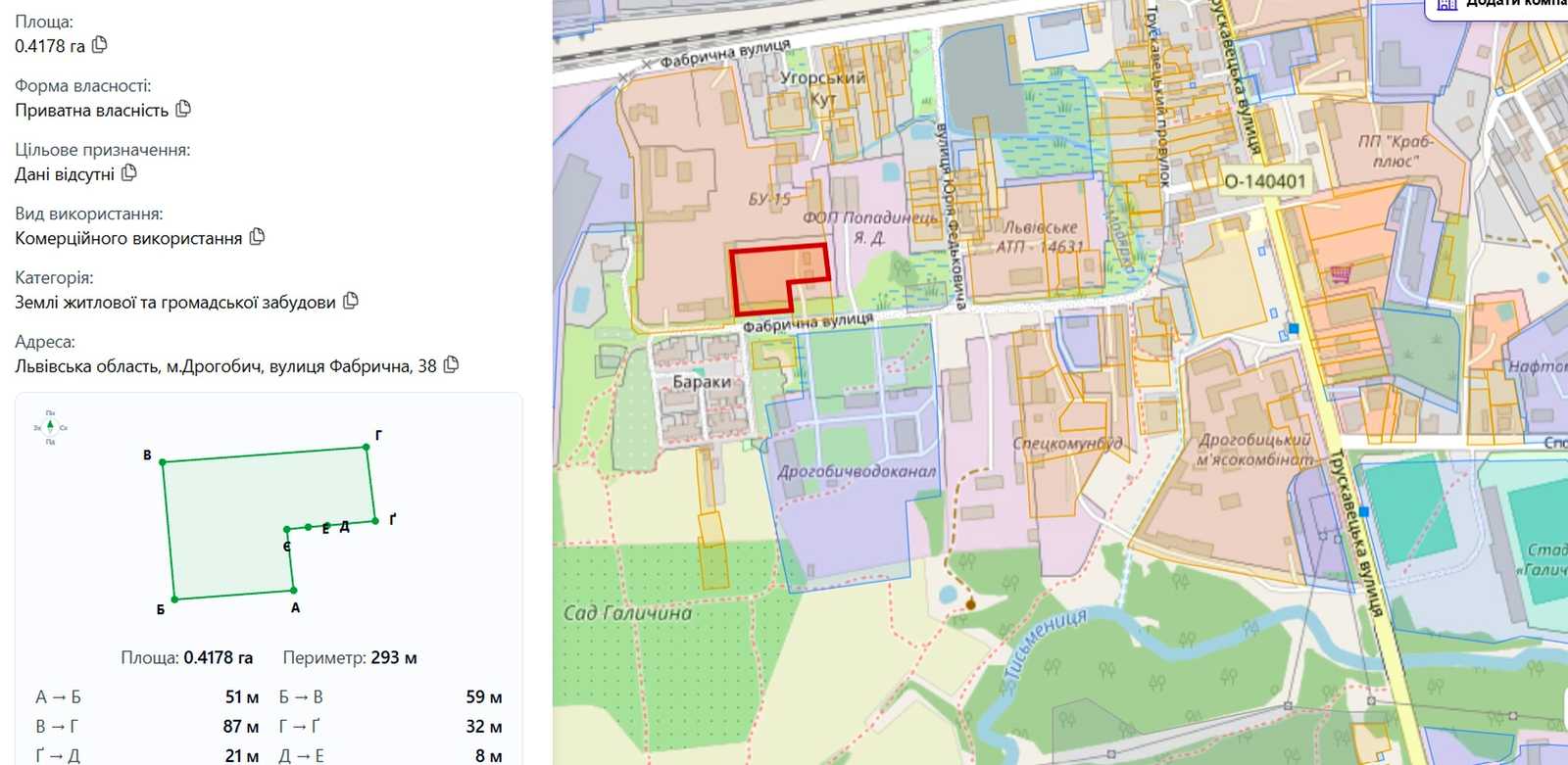Copy the ownership form Приватна власність
The width and height of the screenshot is (1568, 765).
[183, 109]
